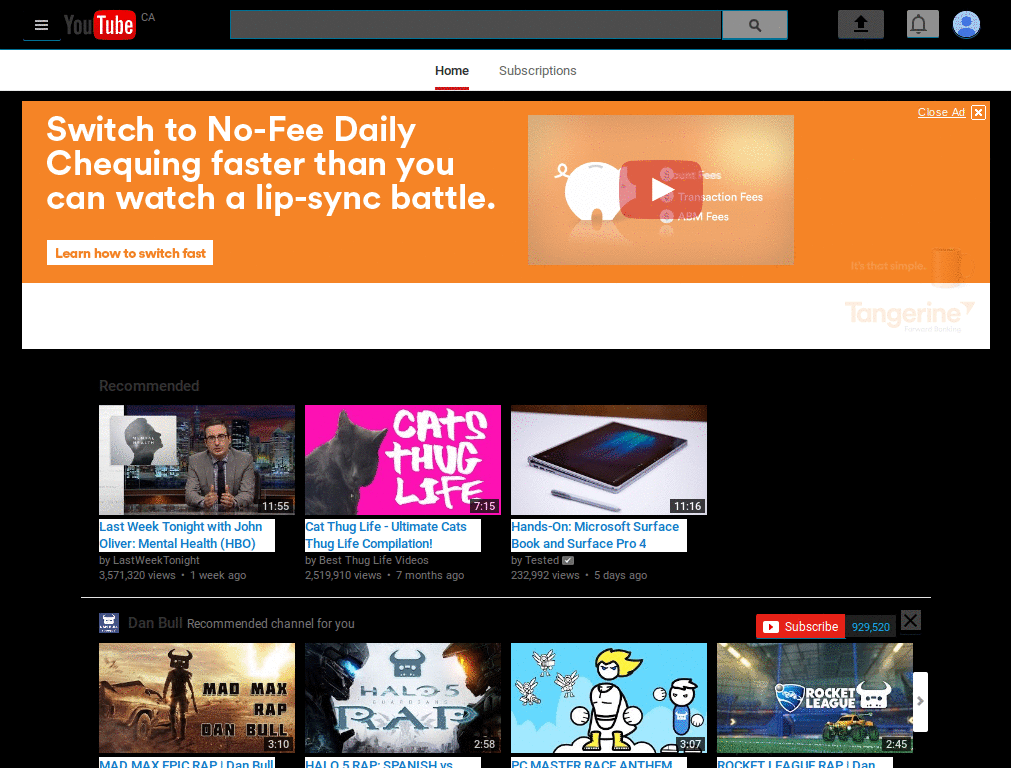Play the Tangerine ad video
Screen dimensions: 1024x768
tap(661, 190)
